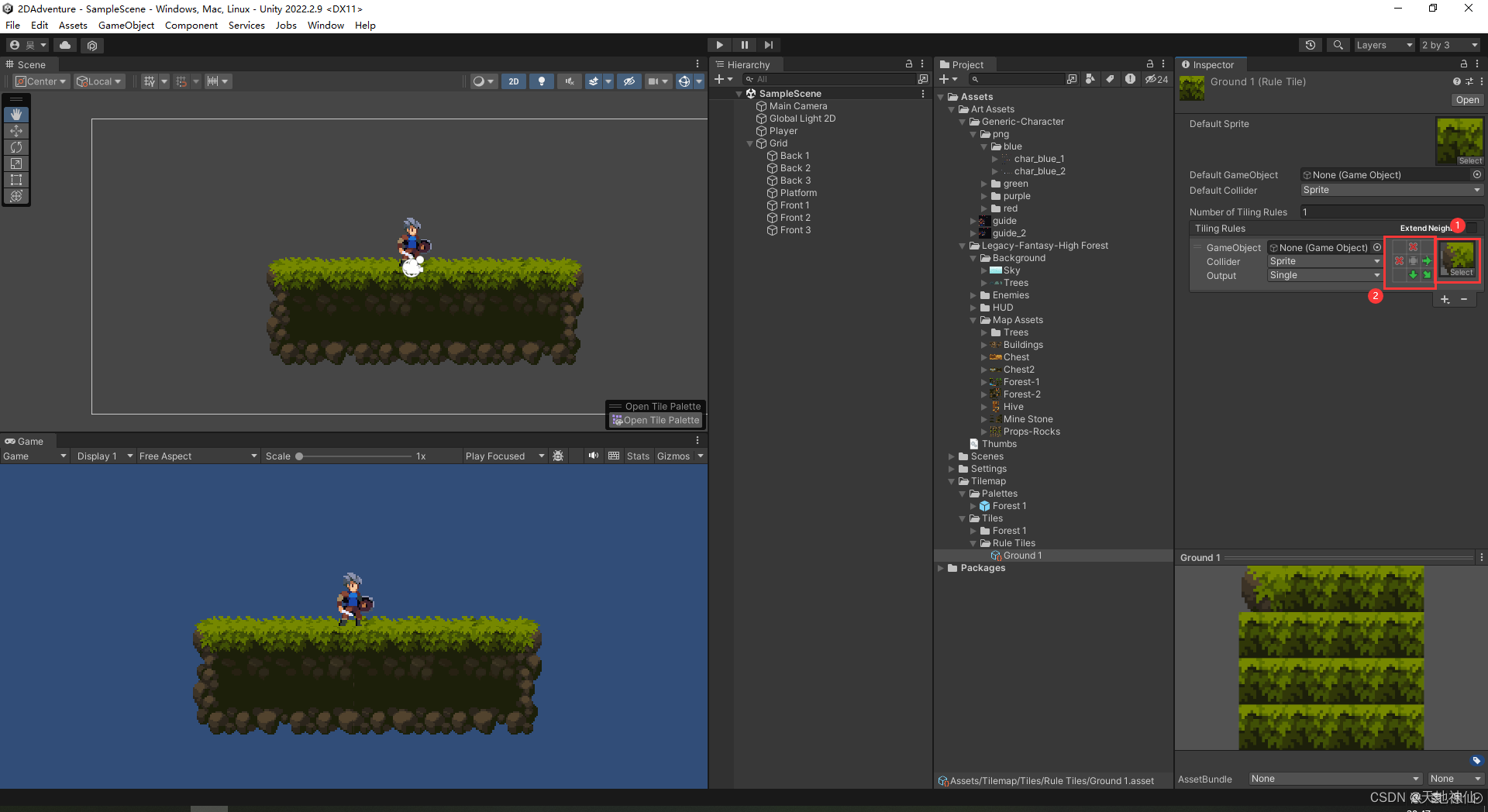Open the Default Collider dropdown
This screenshot has height=812, width=1488.
(1392, 190)
